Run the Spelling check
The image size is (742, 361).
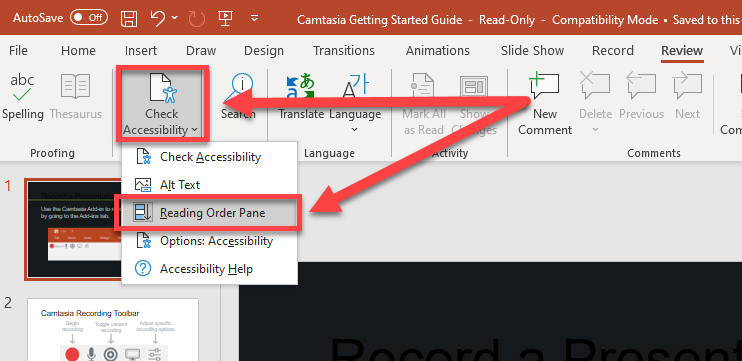click(22, 97)
